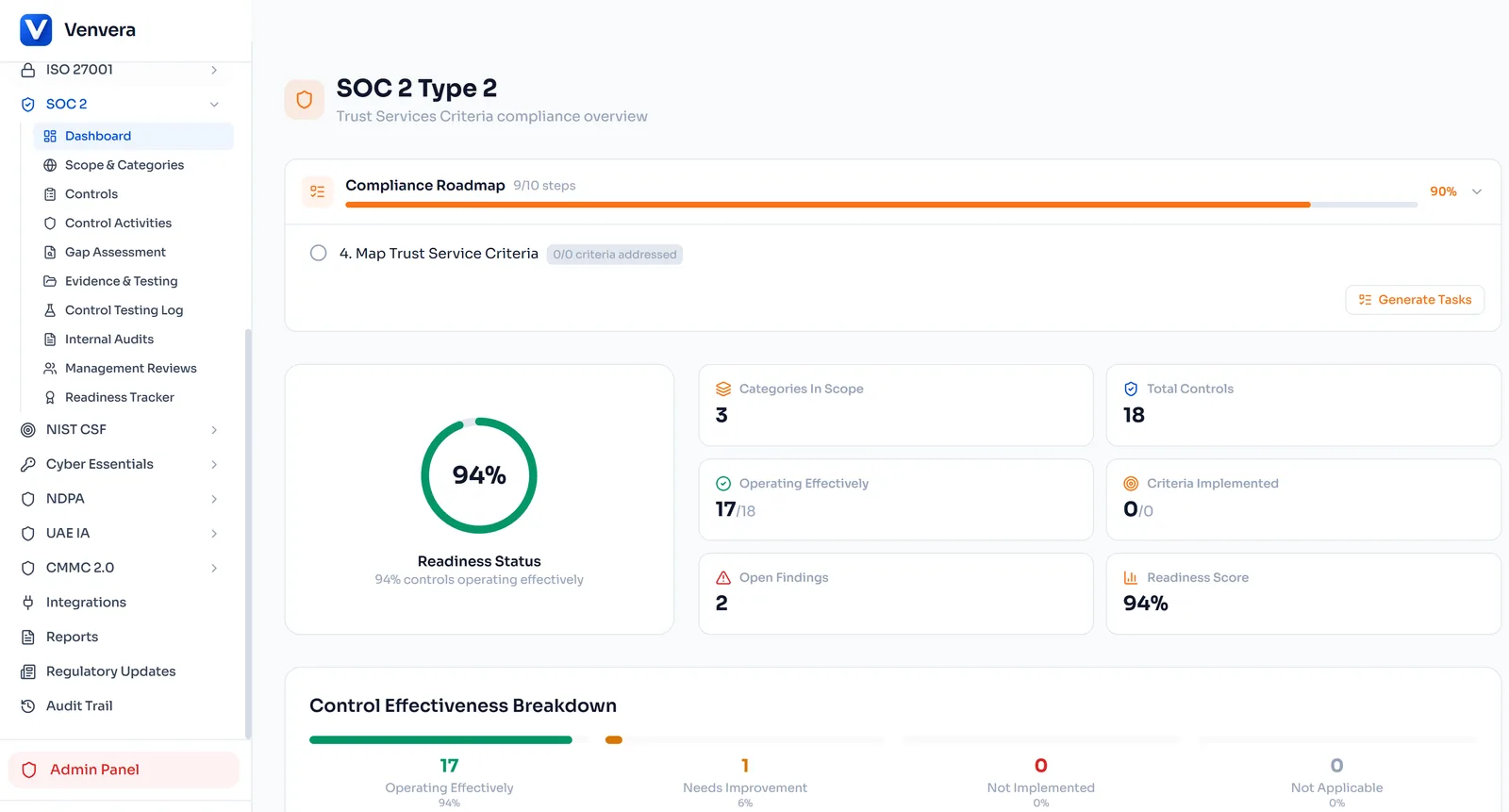The width and height of the screenshot is (1509, 812).
Task: Mark step 4 Map Trust Service Criteria circle
Action: point(319,254)
